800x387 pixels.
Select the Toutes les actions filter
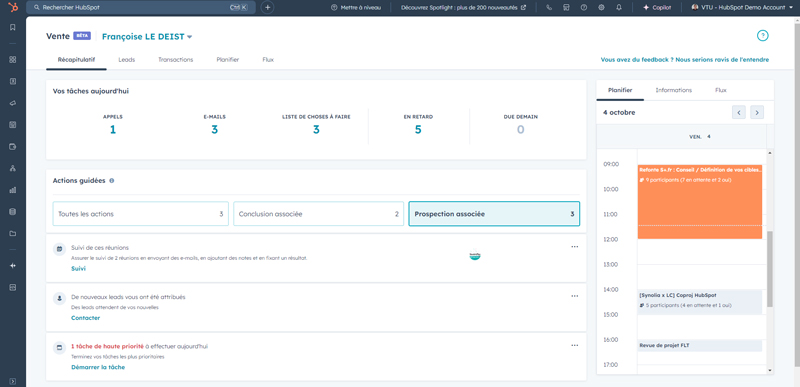[141, 214]
